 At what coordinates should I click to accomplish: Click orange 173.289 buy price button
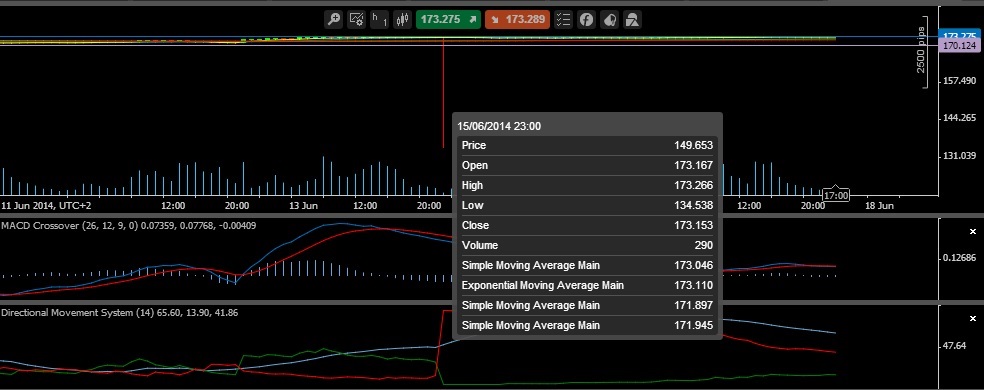[517, 19]
